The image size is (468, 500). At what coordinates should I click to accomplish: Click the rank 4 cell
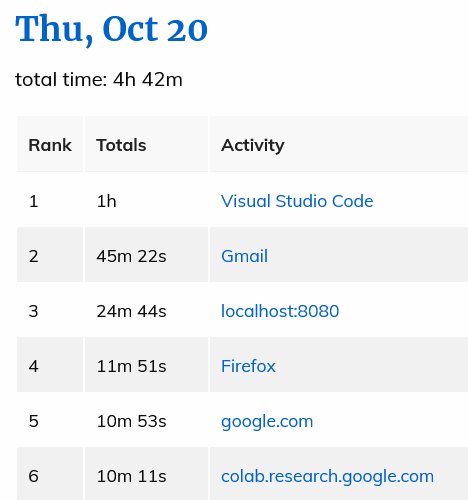point(50,366)
